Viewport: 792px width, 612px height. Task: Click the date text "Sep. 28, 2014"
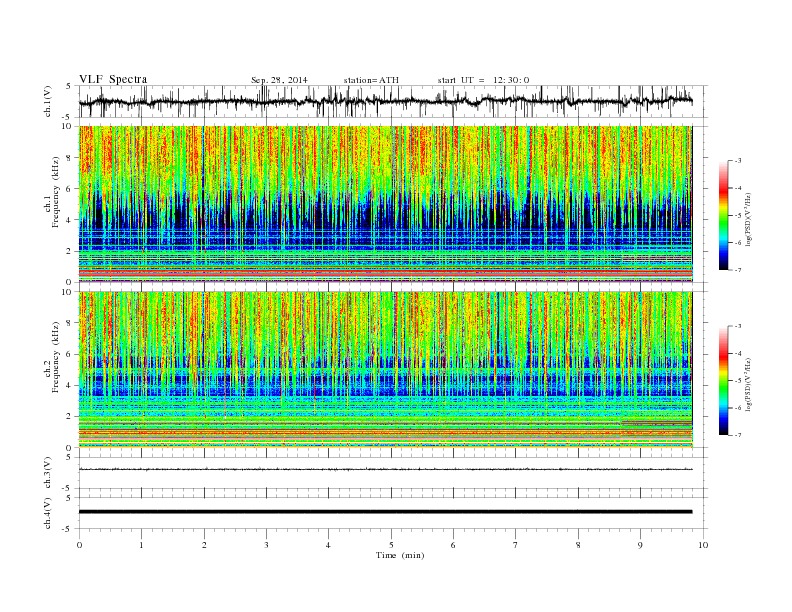(279, 80)
